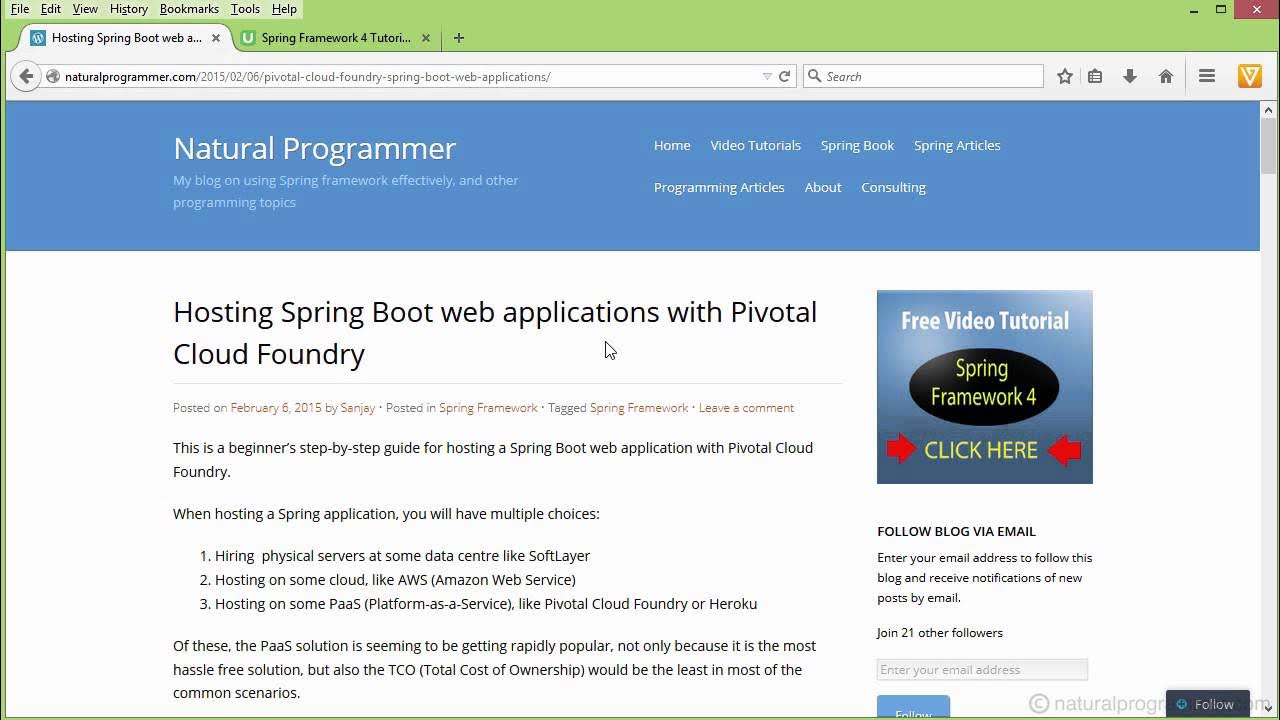Click the page vertical scrollbar thumb
Viewport: 1280px width, 720px height.
tap(1269, 147)
